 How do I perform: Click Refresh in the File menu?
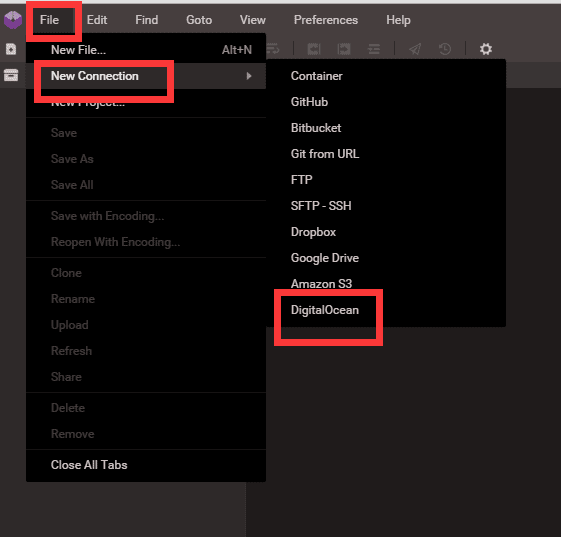point(146,351)
